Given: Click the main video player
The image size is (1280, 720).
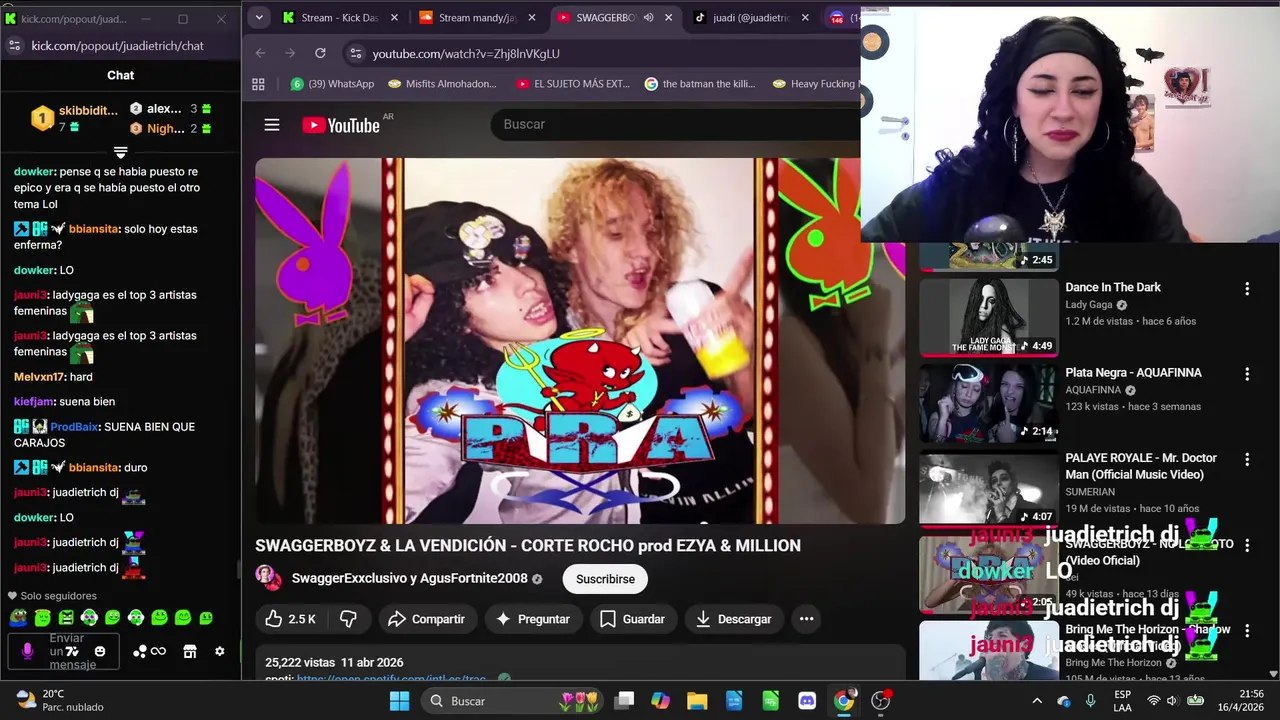Looking at the screenshot, I should 580,341.
